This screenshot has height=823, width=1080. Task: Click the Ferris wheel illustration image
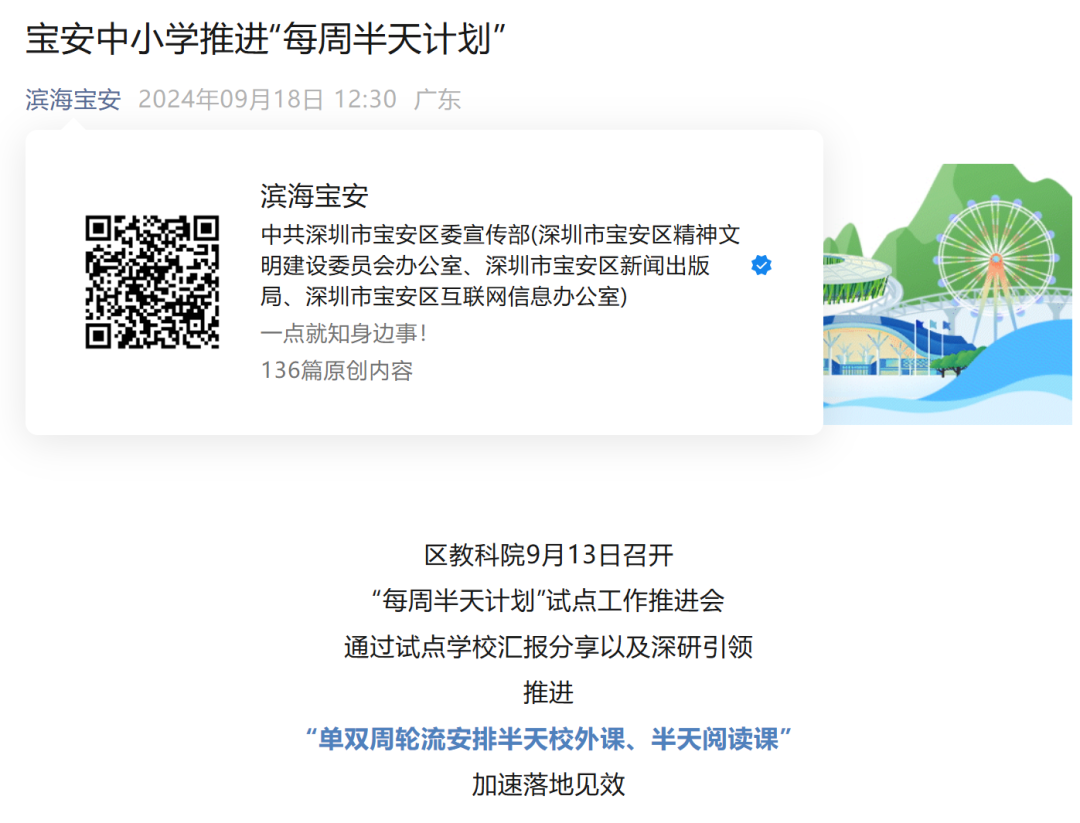point(947,294)
